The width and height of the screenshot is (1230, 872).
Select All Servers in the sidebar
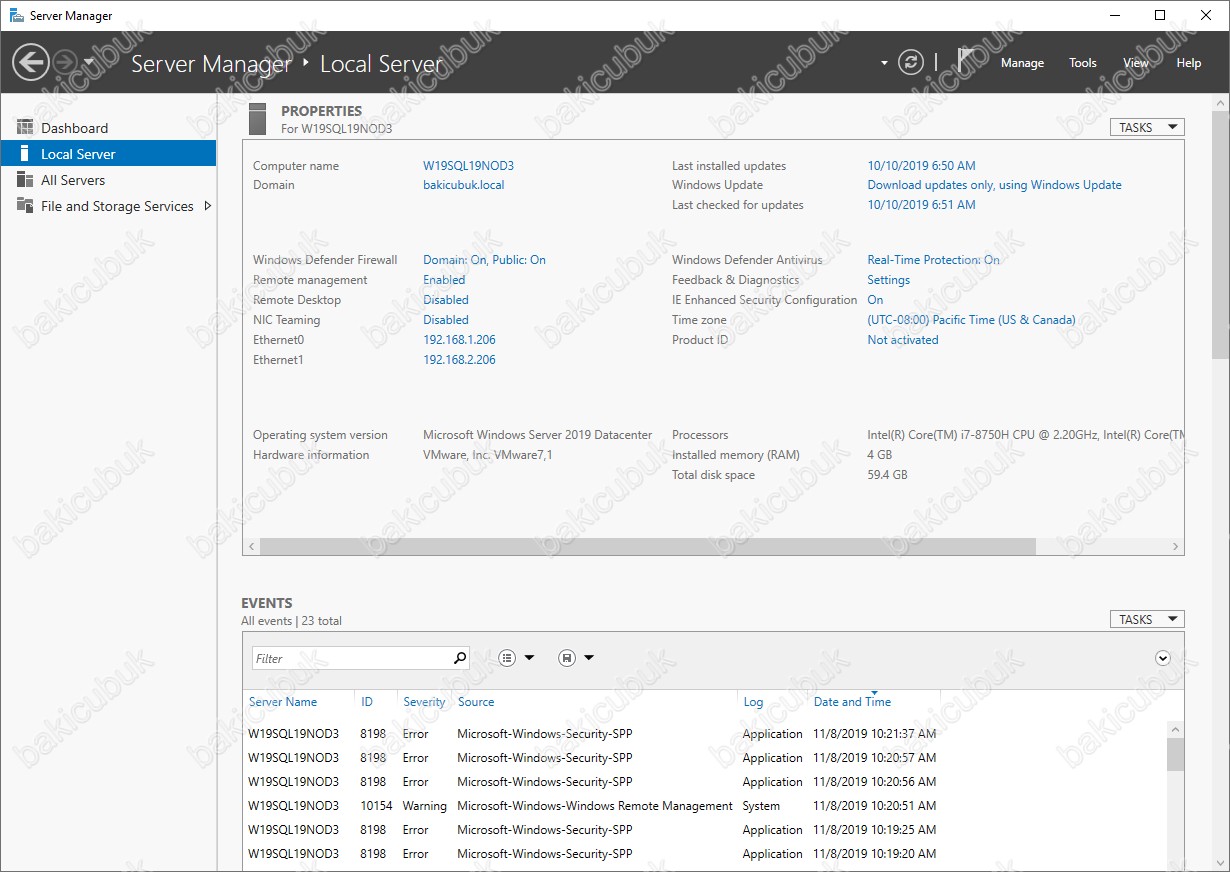pos(108,180)
